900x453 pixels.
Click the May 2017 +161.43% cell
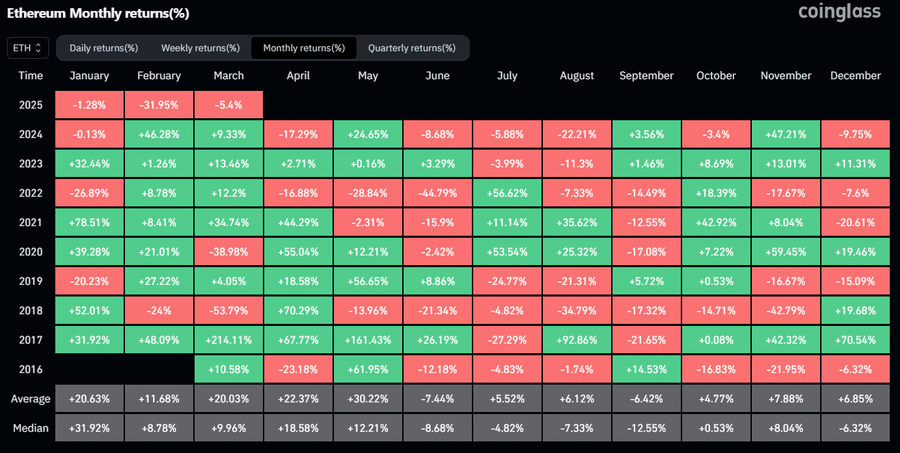point(368,340)
